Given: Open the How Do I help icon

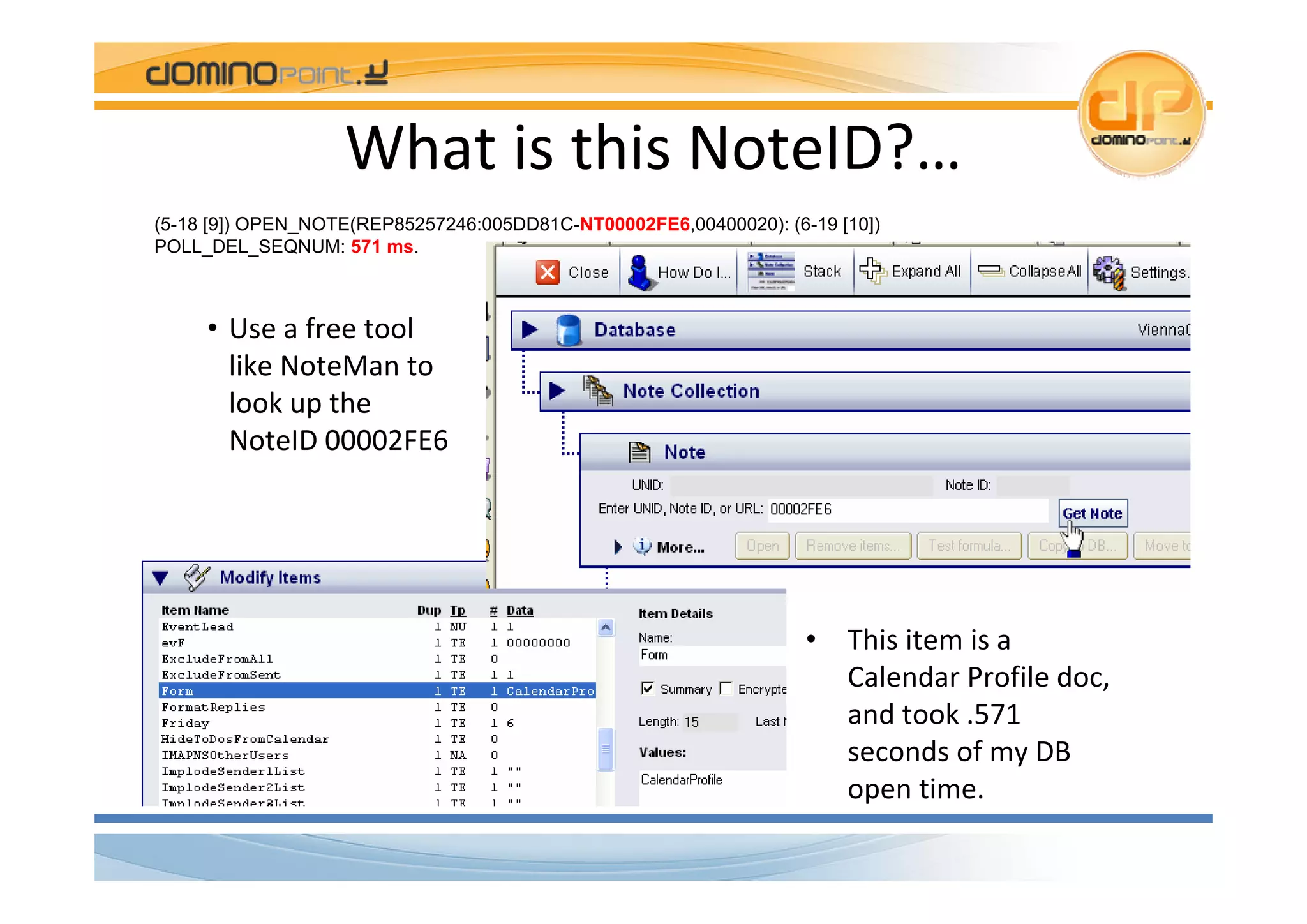Looking at the screenshot, I should 639,272.
